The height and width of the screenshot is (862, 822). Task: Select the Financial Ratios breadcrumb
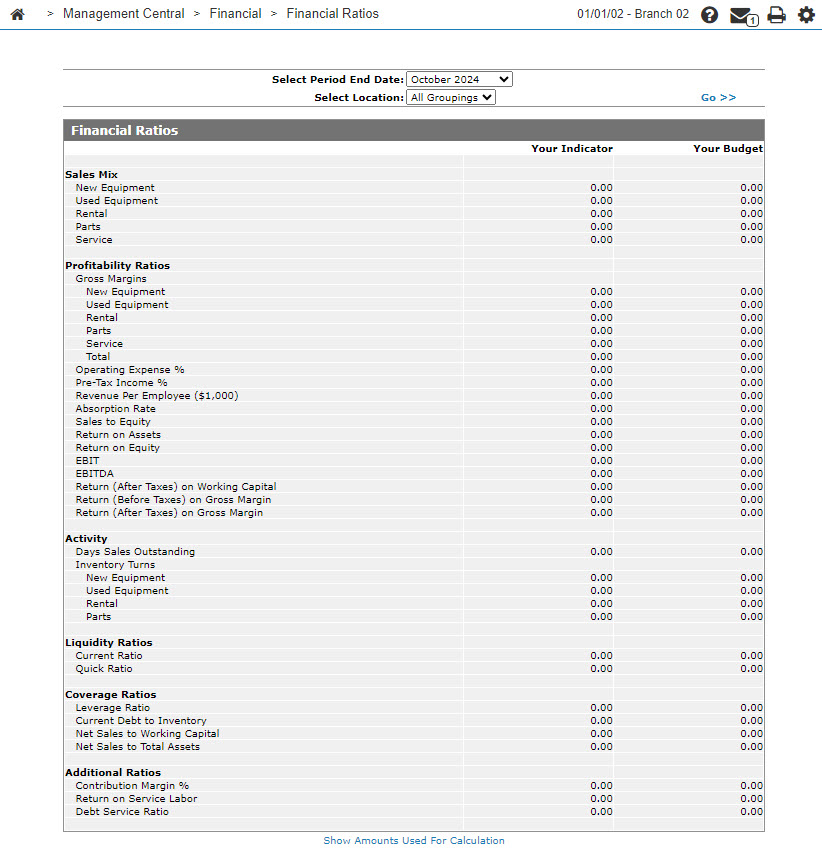[x=333, y=14]
